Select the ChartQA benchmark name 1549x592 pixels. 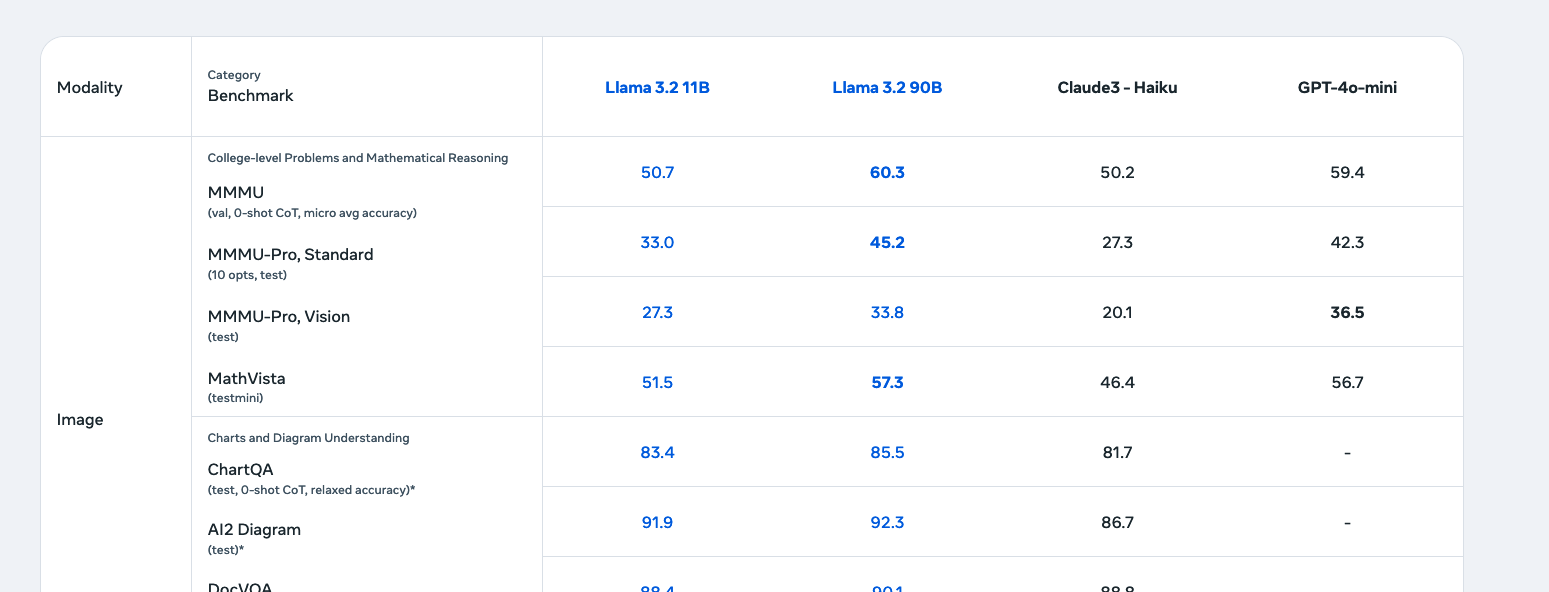[241, 470]
